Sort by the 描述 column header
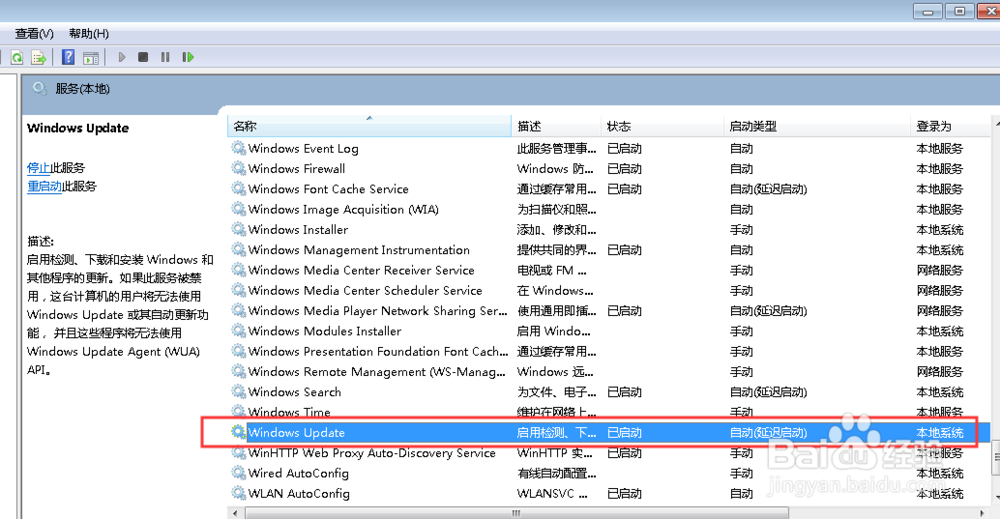This screenshot has height=519, width=1000. [x=556, y=126]
